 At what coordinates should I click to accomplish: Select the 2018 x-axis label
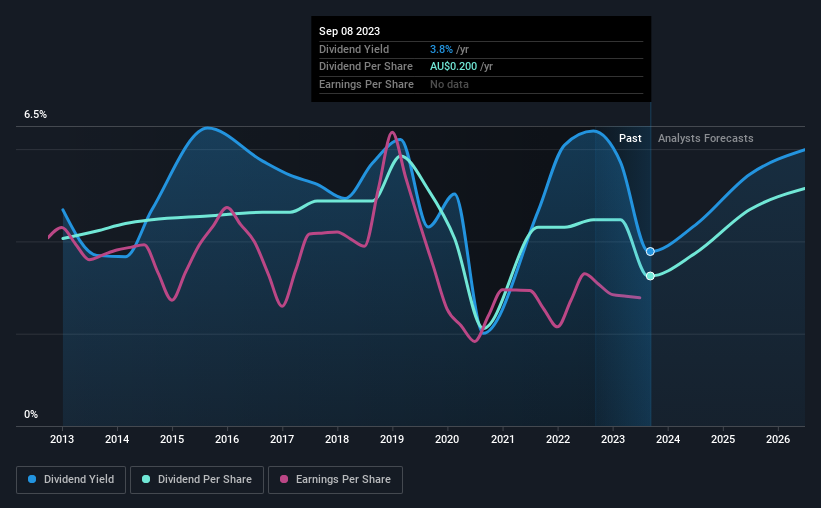pyautogui.click(x=337, y=439)
